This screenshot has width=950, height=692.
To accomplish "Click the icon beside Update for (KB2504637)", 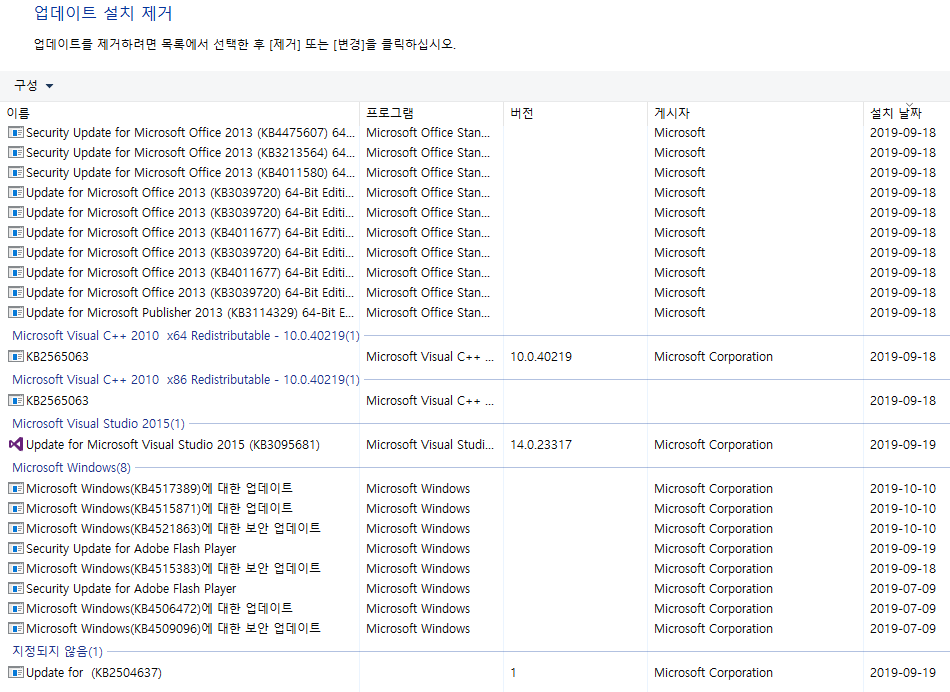I will point(16,672).
